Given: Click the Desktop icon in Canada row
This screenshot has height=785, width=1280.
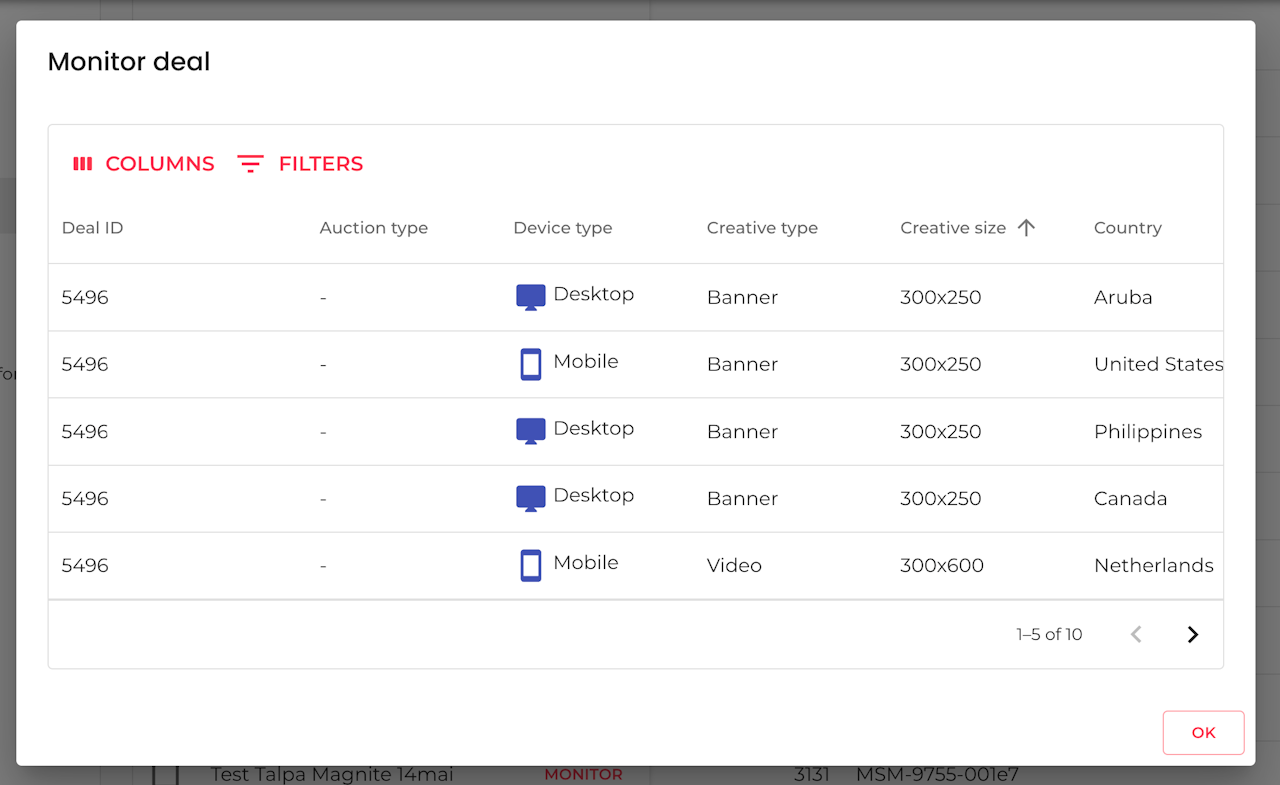Looking at the screenshot, I should coord(530,498).
